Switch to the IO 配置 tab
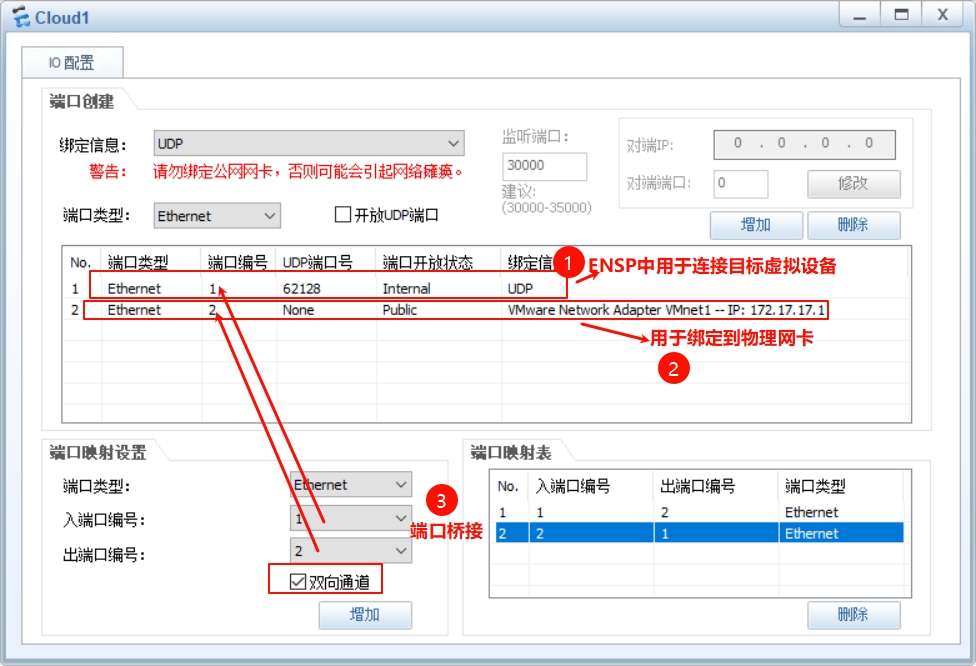This screenshot has height=666, width=976. [72, 62]
